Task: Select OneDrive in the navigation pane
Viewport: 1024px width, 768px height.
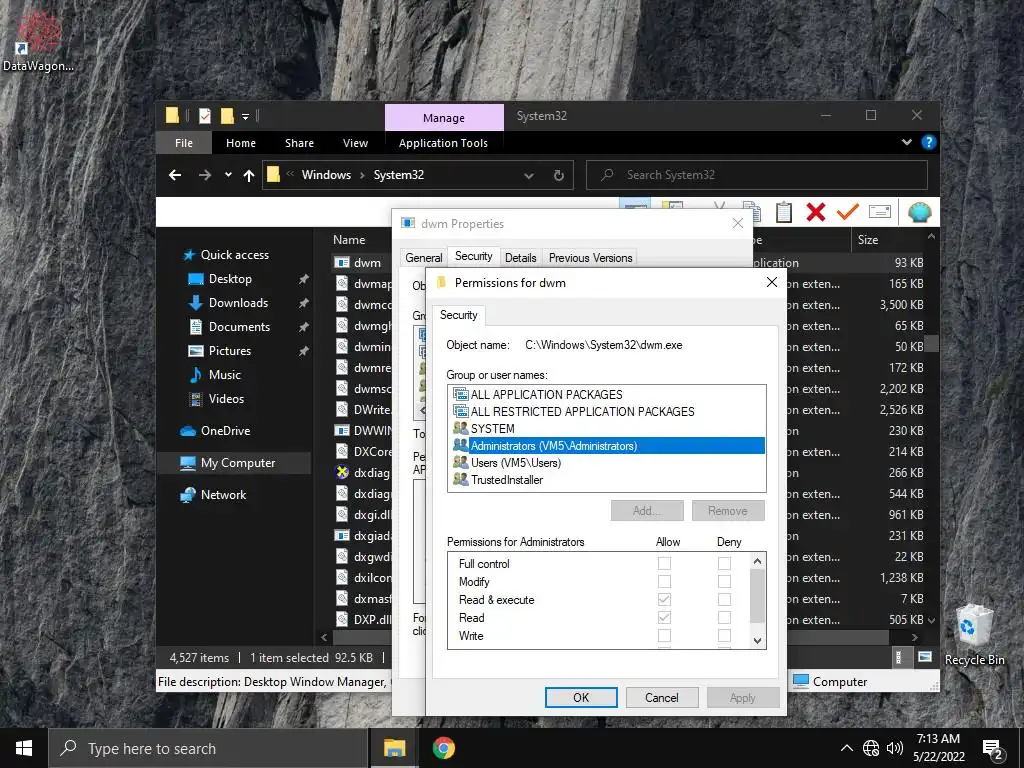Action: 225,430
